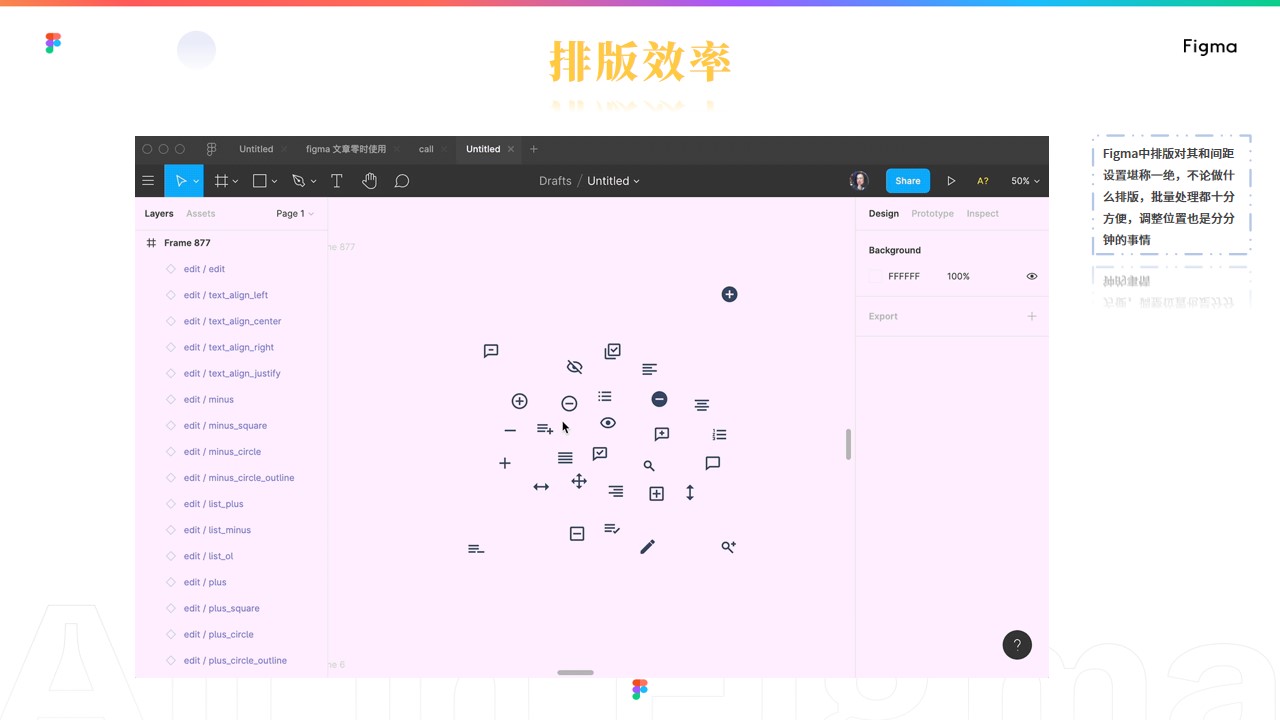Click the blue Share button
The width and height of the screenshot is (1280, 720).
point(907,181)
